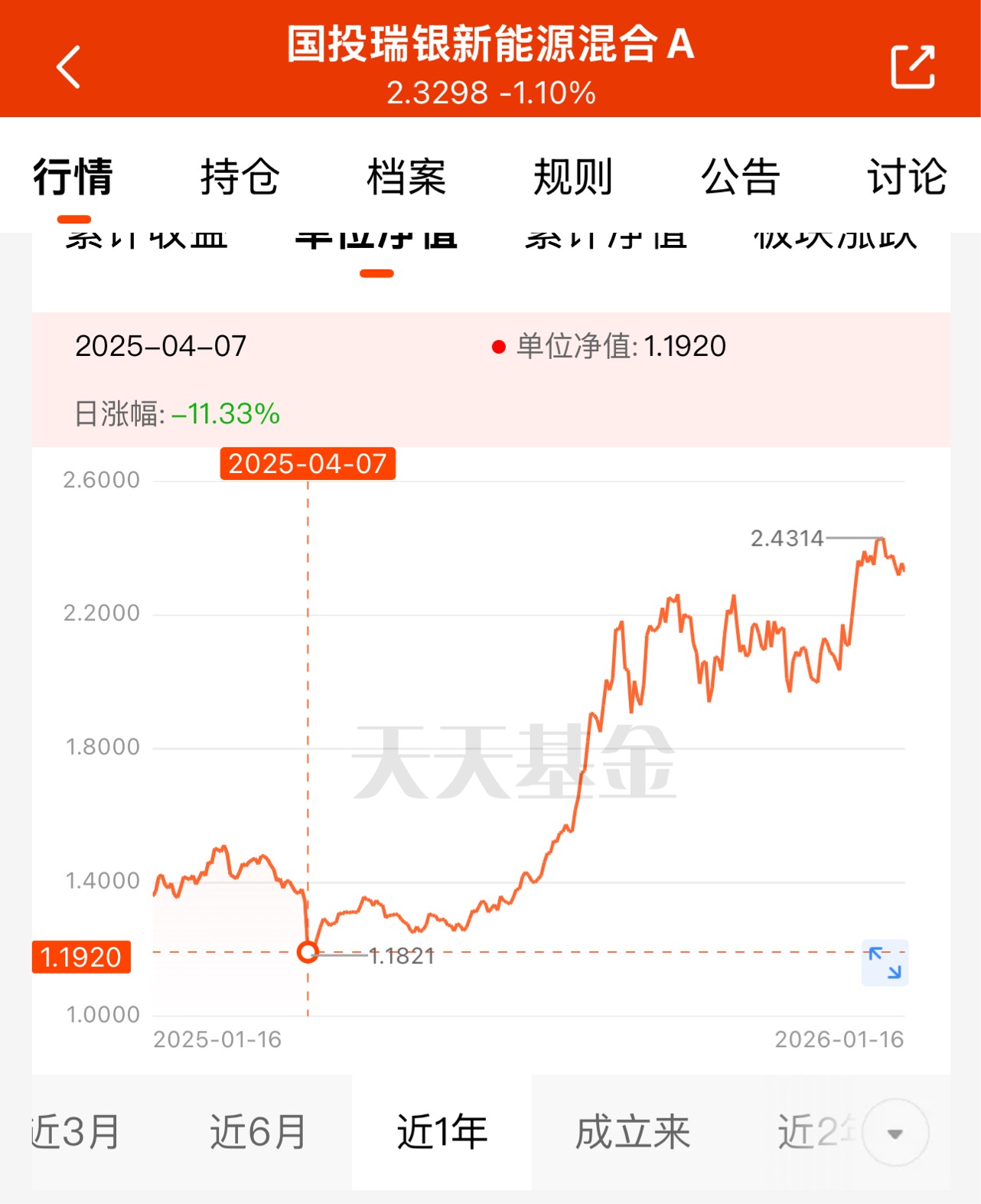Click the 1.0000 y-axis label

tap(103, 1015)
